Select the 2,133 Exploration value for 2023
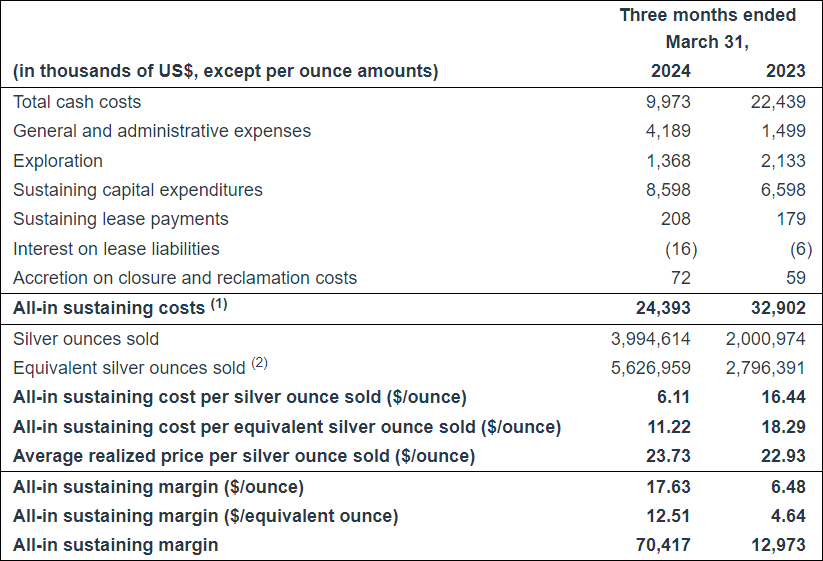 tap(783, 161)
